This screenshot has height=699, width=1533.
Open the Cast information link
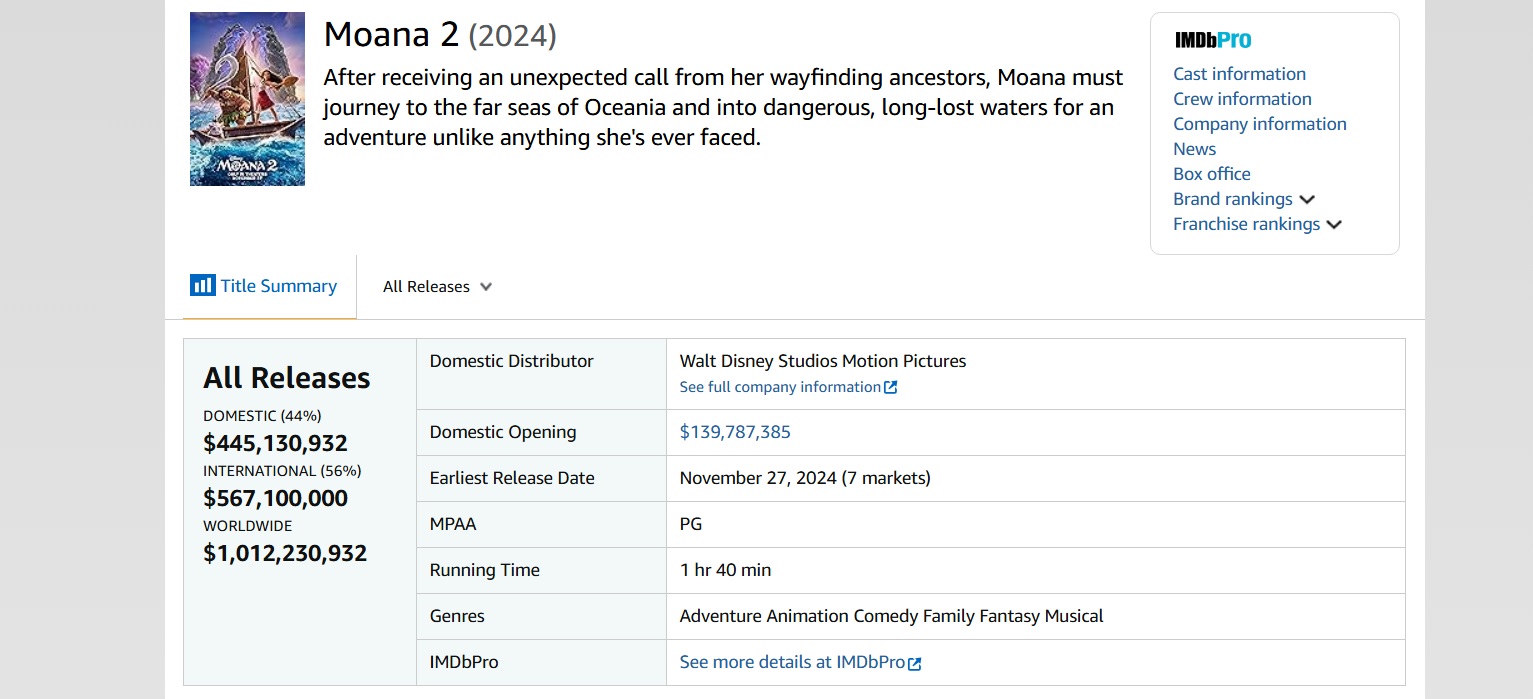pos(1239,74)
